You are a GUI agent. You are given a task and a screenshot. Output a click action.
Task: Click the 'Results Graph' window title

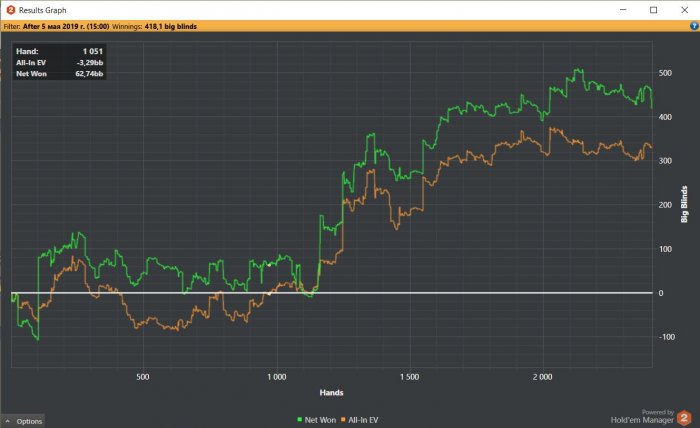[42, 10]
